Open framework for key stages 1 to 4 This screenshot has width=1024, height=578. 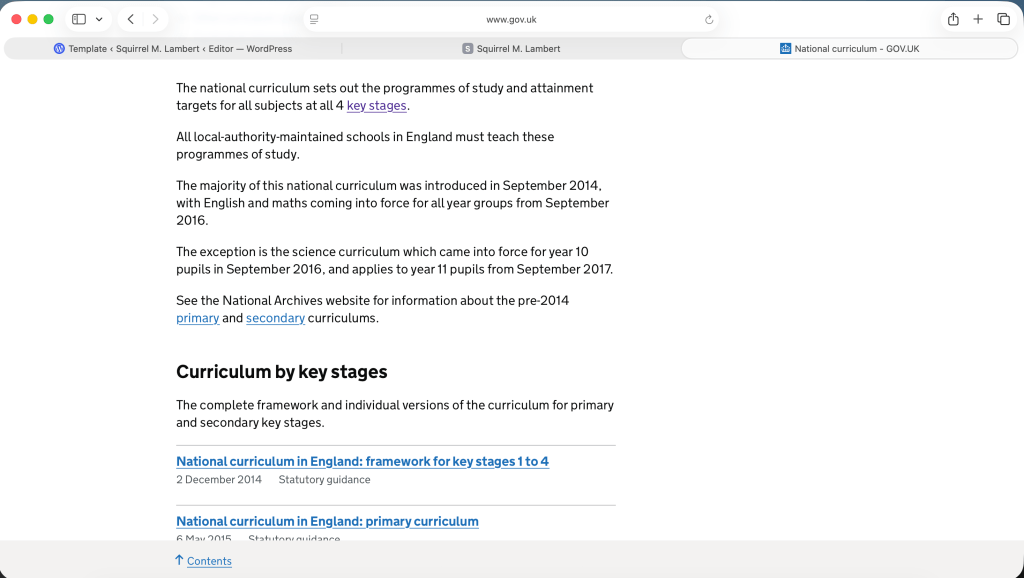(362, 461)
